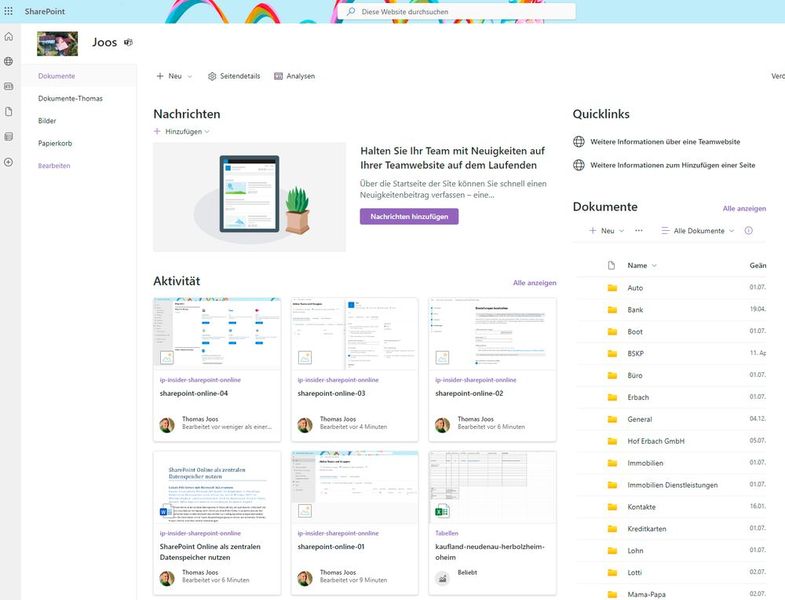The height and width of the screenshot is (600, 785).
Task: Click the Geändert column header
Action: 757,265
